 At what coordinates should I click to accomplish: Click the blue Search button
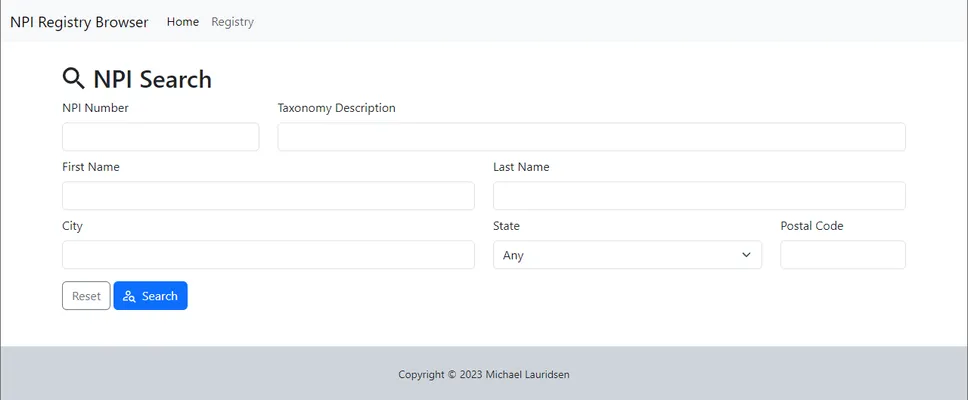[x=150, y=296]
